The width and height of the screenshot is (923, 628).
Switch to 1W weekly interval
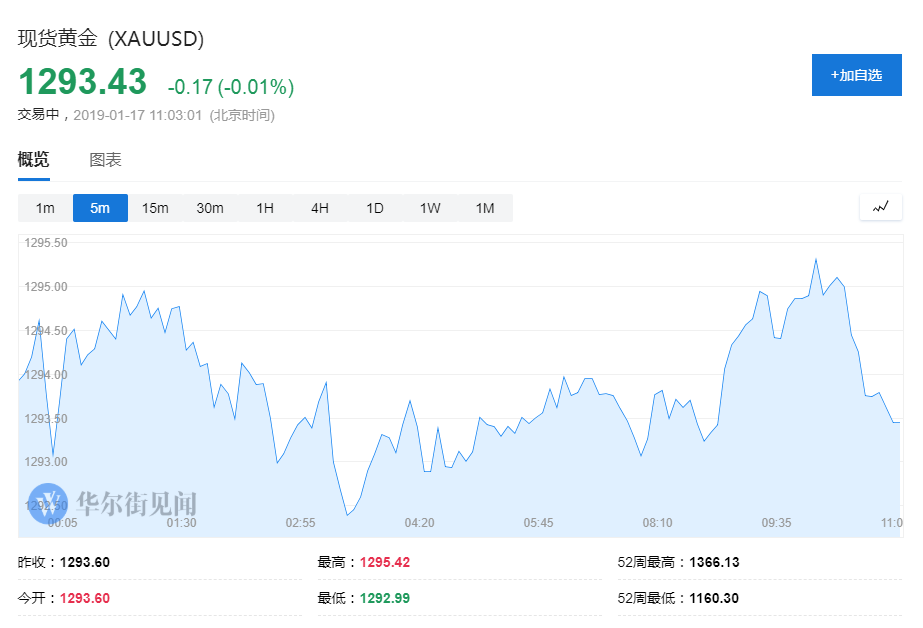pyautogui.click(x=430, y=208)
